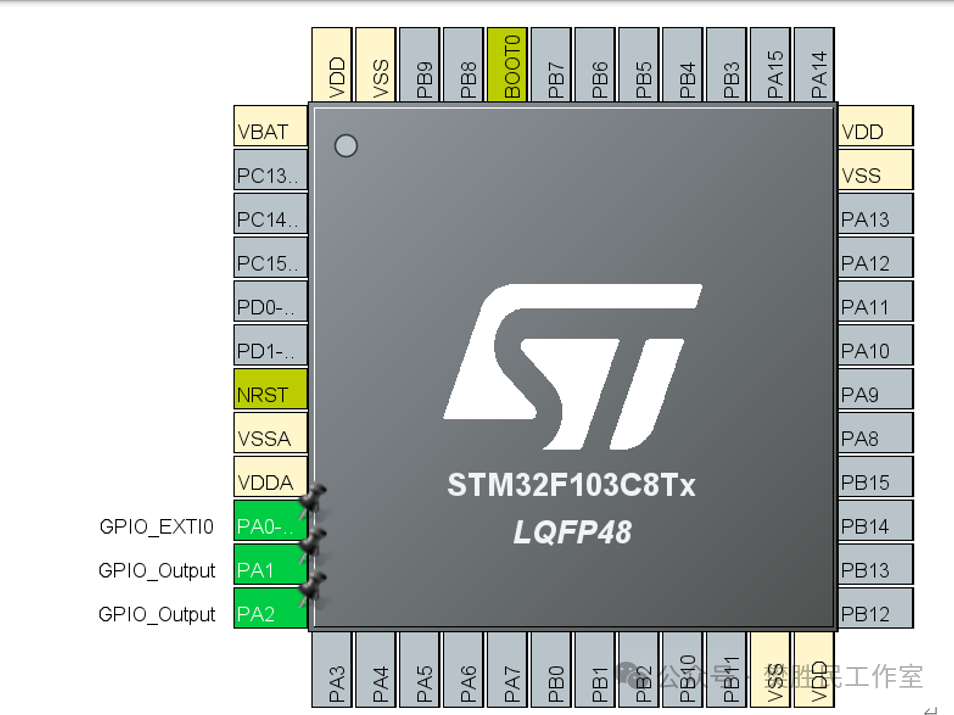This screenshot has height=715, width=954.
Task: Select the PB5 pin
Action: (x=639, y=64)
